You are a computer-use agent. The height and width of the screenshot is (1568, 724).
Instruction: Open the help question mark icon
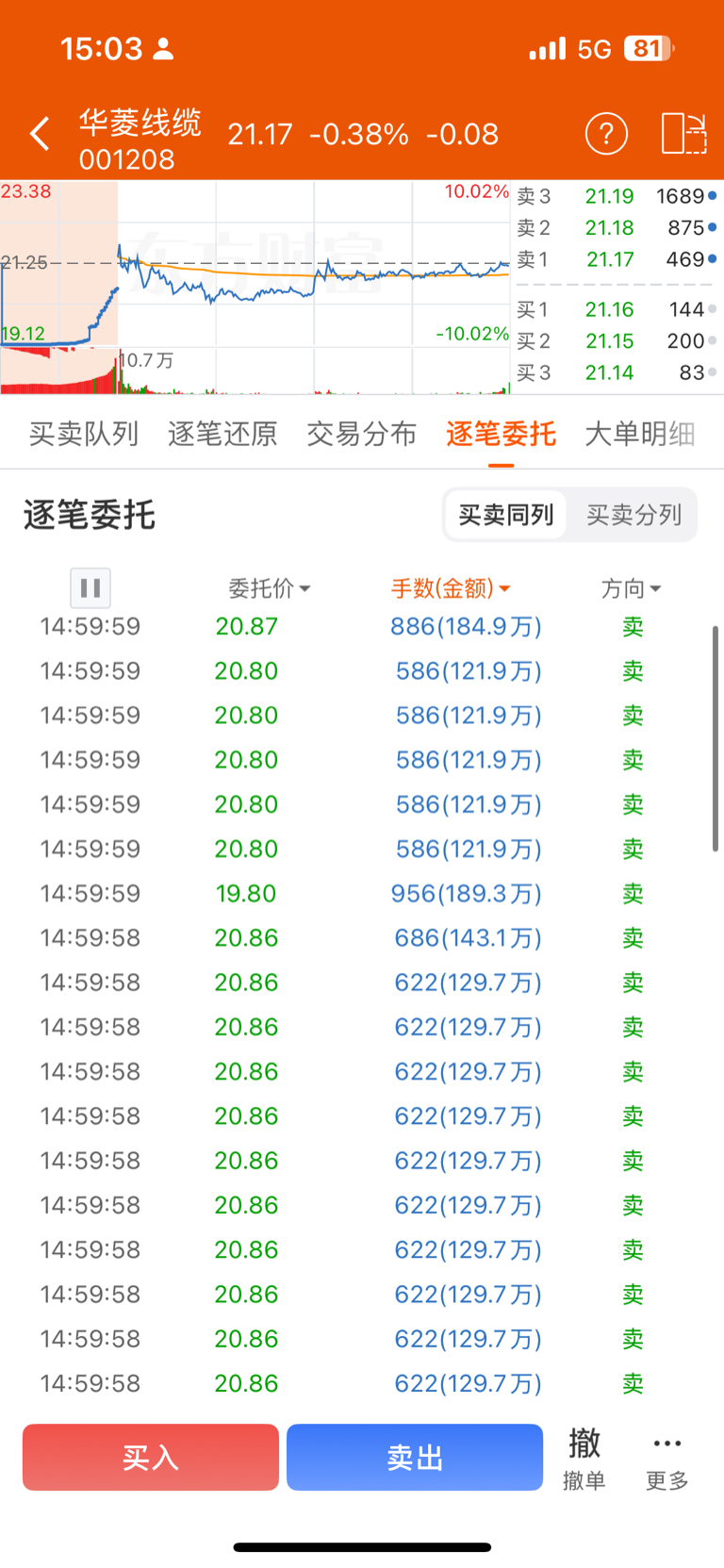(x=606, y=134)
